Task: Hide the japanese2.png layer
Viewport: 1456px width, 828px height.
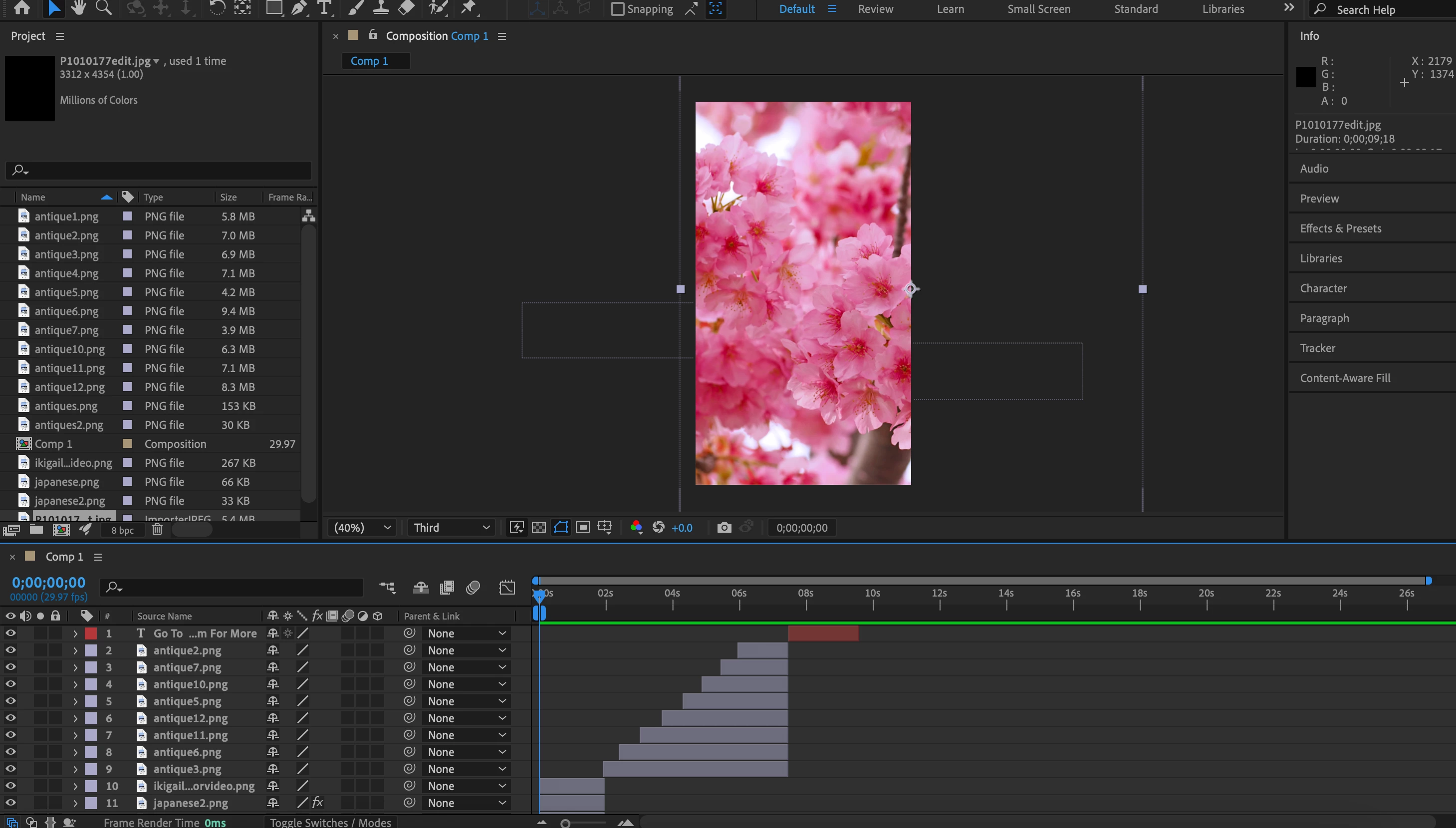Action: (10, 803)
